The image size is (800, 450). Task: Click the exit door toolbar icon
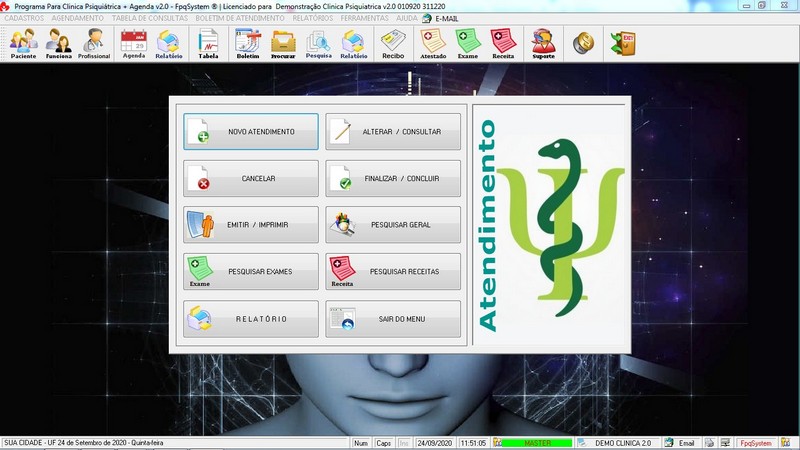coord(623,43)
